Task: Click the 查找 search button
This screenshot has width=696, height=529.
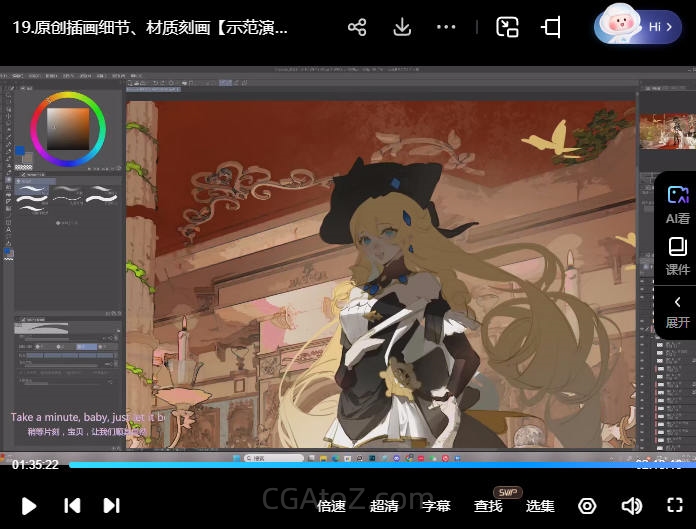Action: (x=488, y=506)
